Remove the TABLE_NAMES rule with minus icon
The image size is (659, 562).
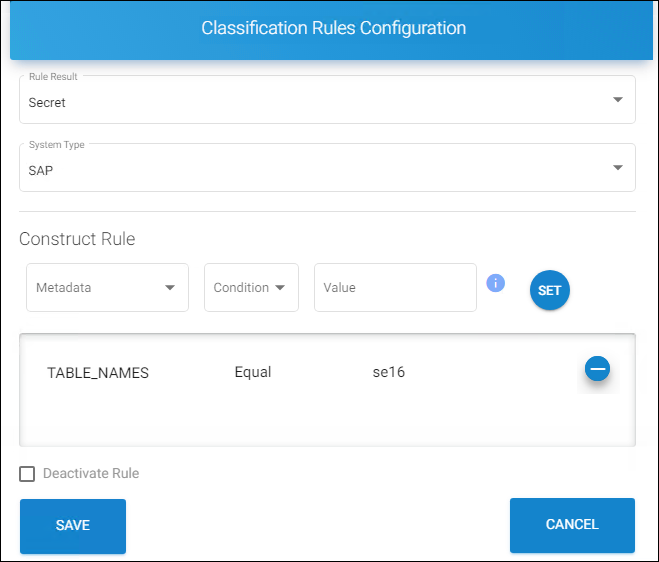pos(597,369)
